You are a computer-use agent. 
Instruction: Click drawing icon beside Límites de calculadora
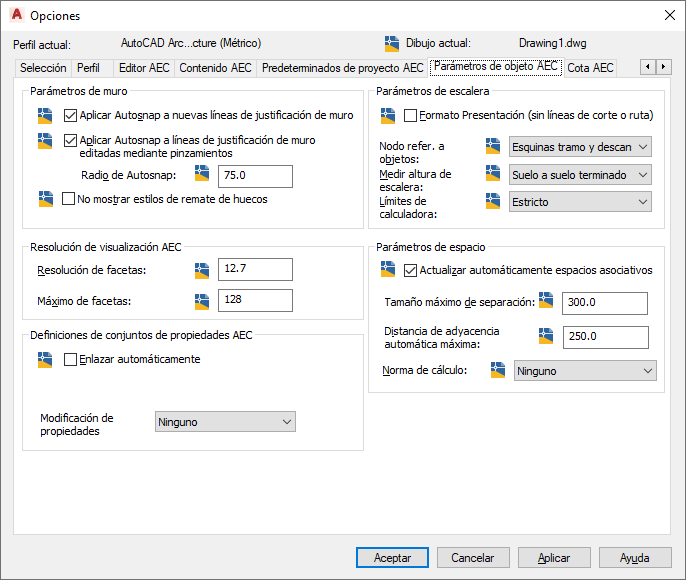pyautogui.click(x=493, y=201)
